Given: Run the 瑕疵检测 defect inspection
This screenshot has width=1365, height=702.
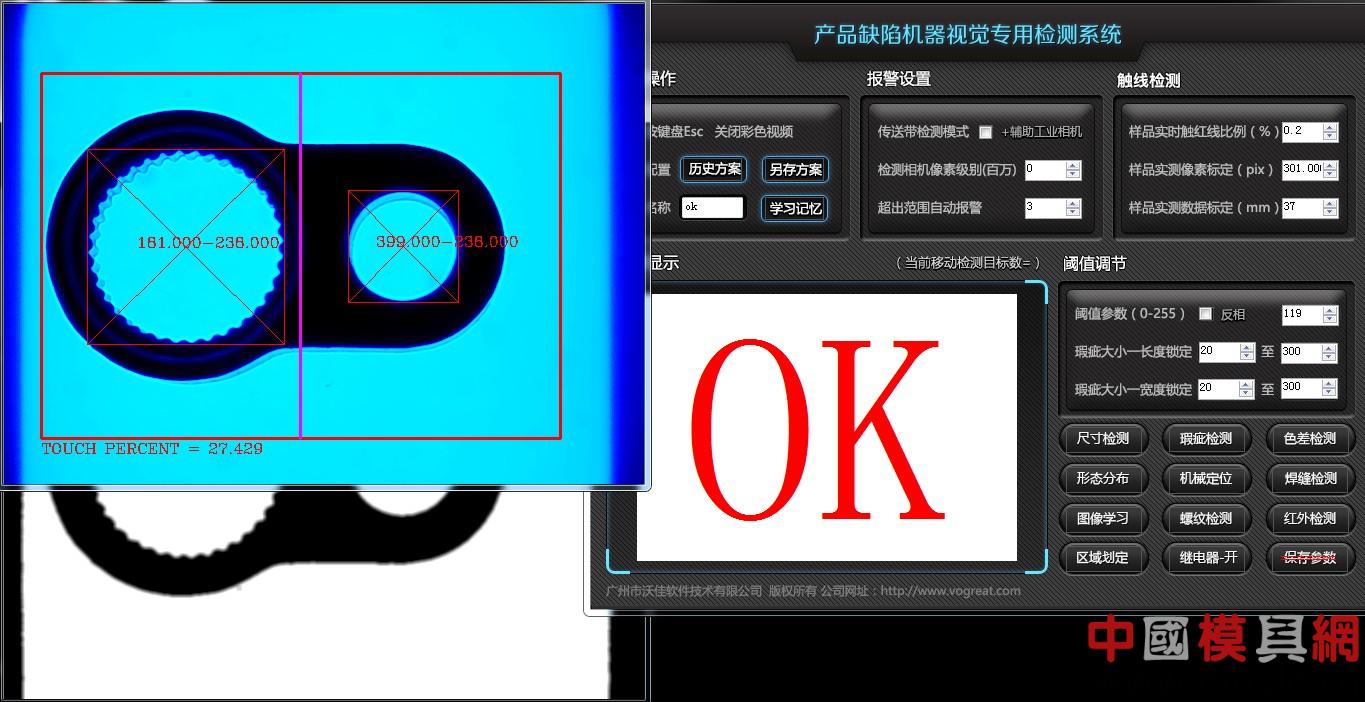Looking at the screenshot, I should pos(1205,438).
